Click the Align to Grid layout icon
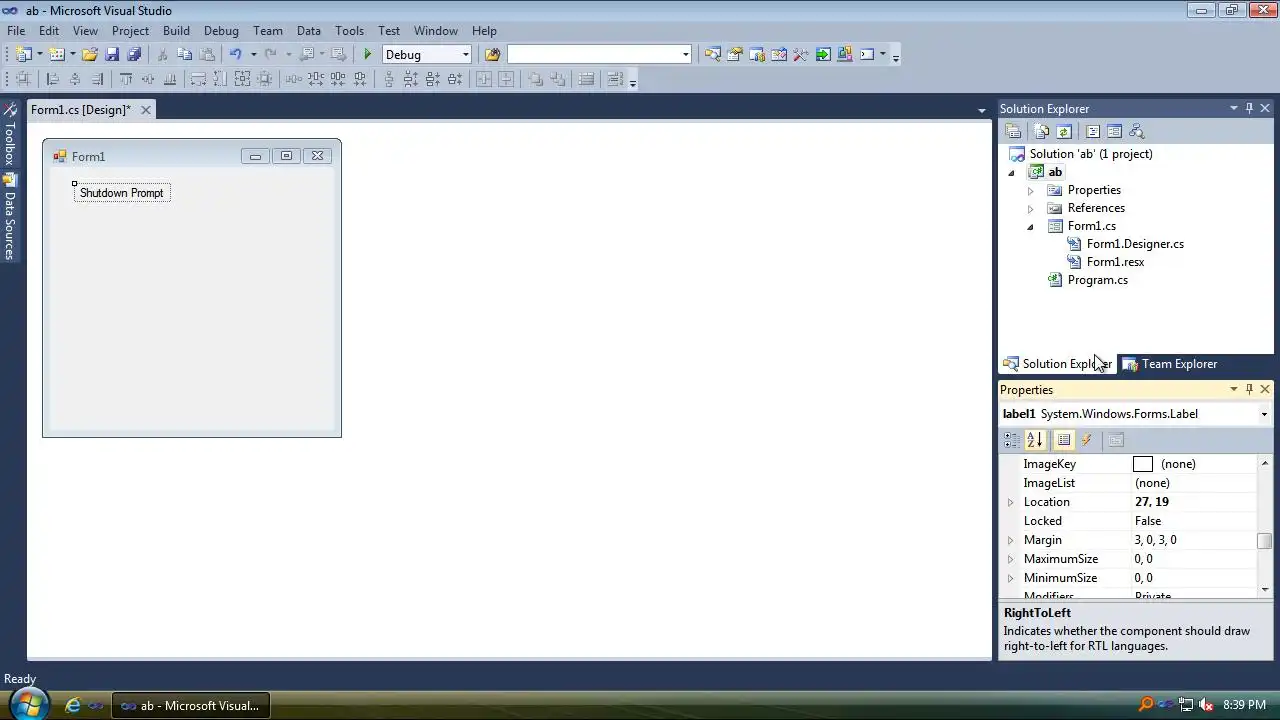The image size is (1280, 720). coord(23,79)
